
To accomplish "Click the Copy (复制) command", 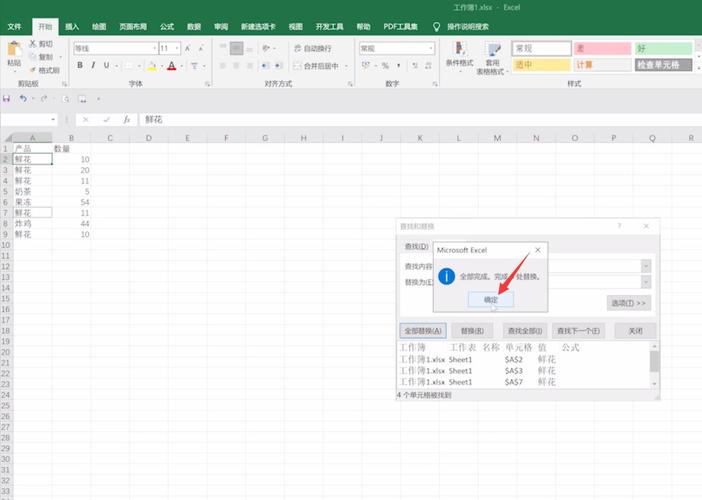I will pyautogui.click(x=42, y=57).
